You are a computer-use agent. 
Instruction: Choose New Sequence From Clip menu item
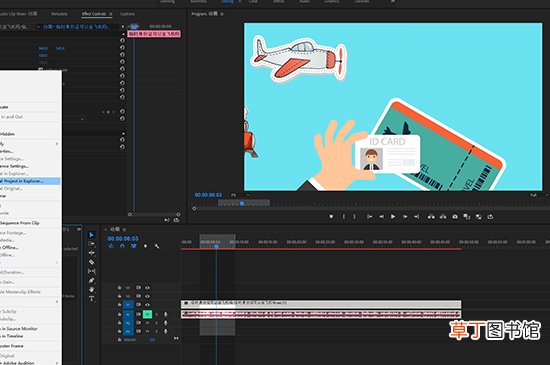[x=30, y=223]
